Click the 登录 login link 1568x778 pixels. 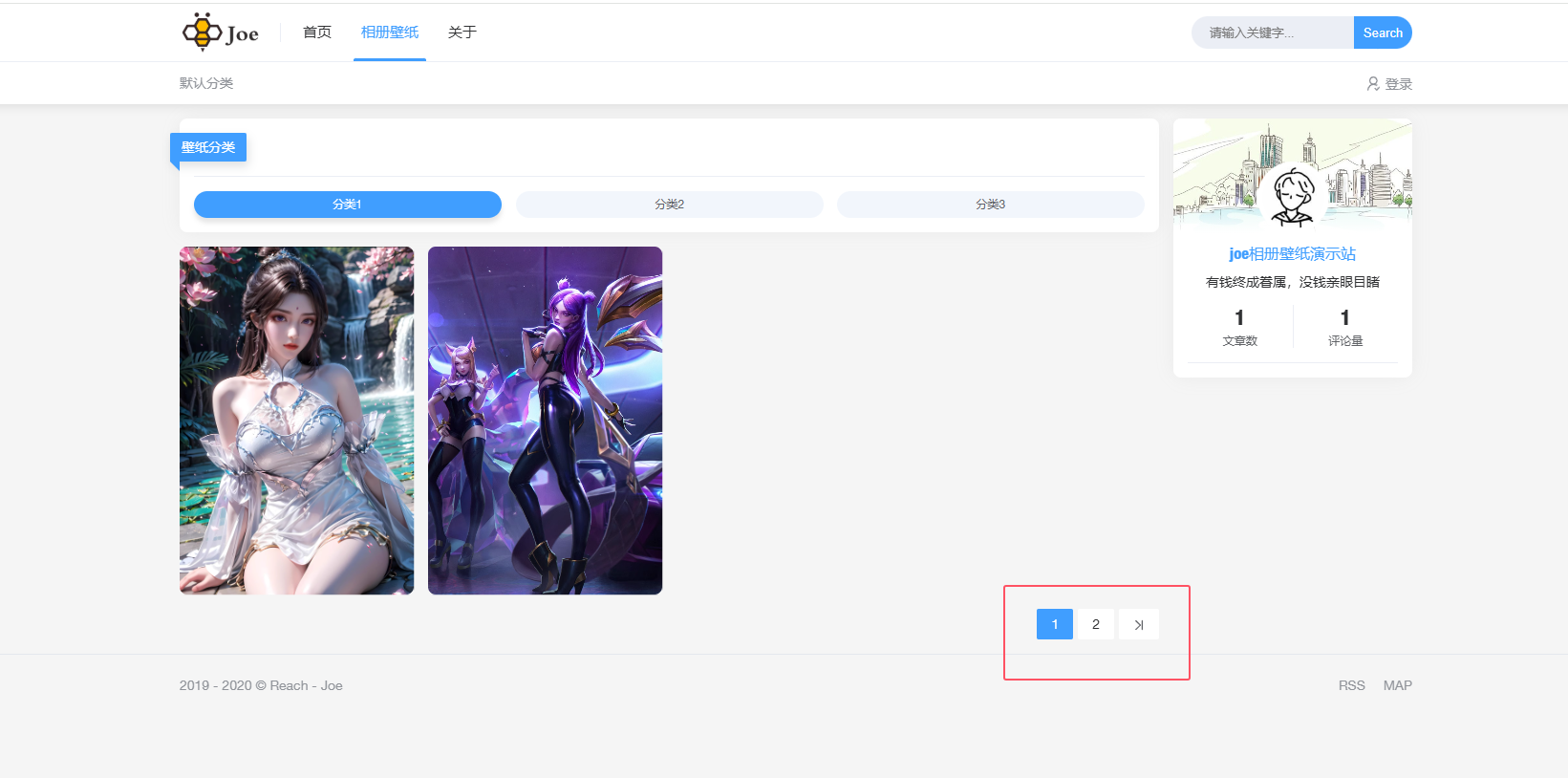(1398, 84)
